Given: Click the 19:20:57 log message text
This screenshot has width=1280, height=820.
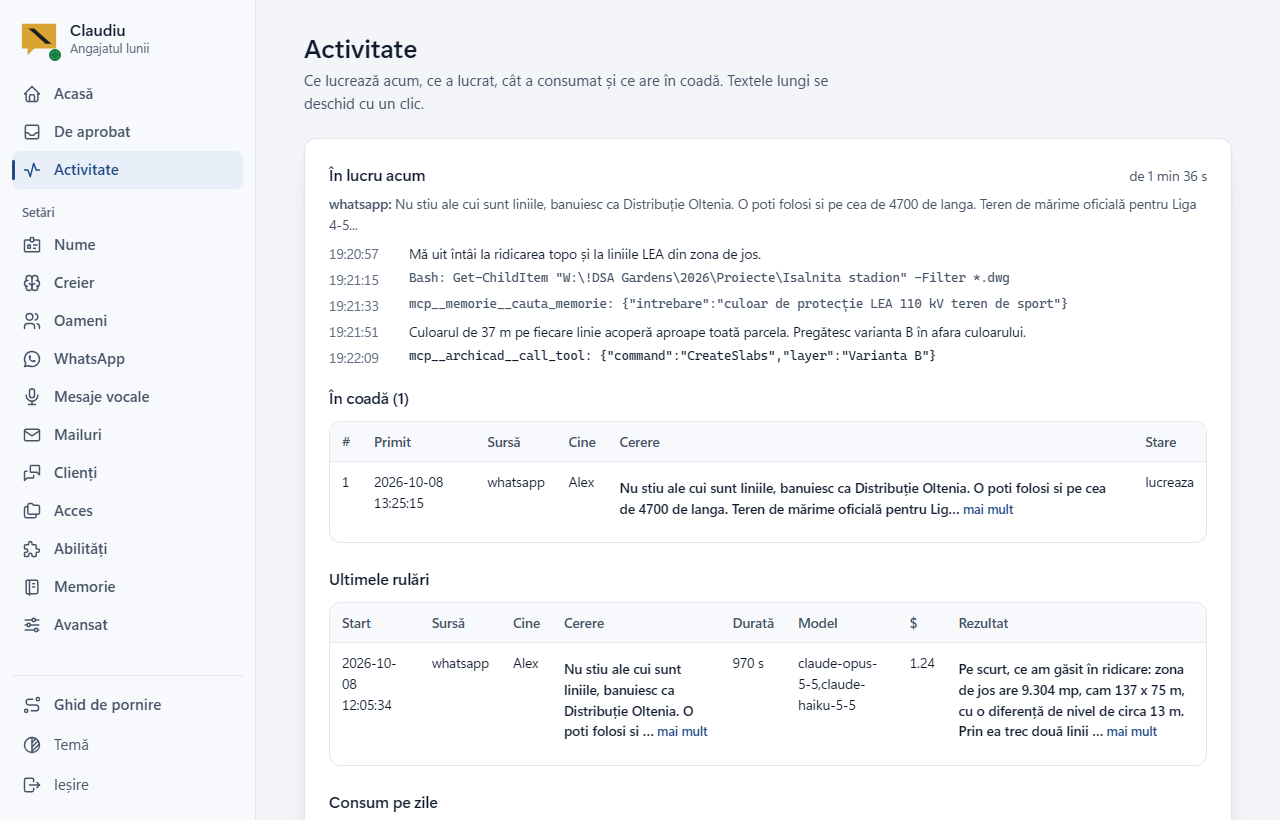Looking at the screenshot, I should (x=585, y=254).
